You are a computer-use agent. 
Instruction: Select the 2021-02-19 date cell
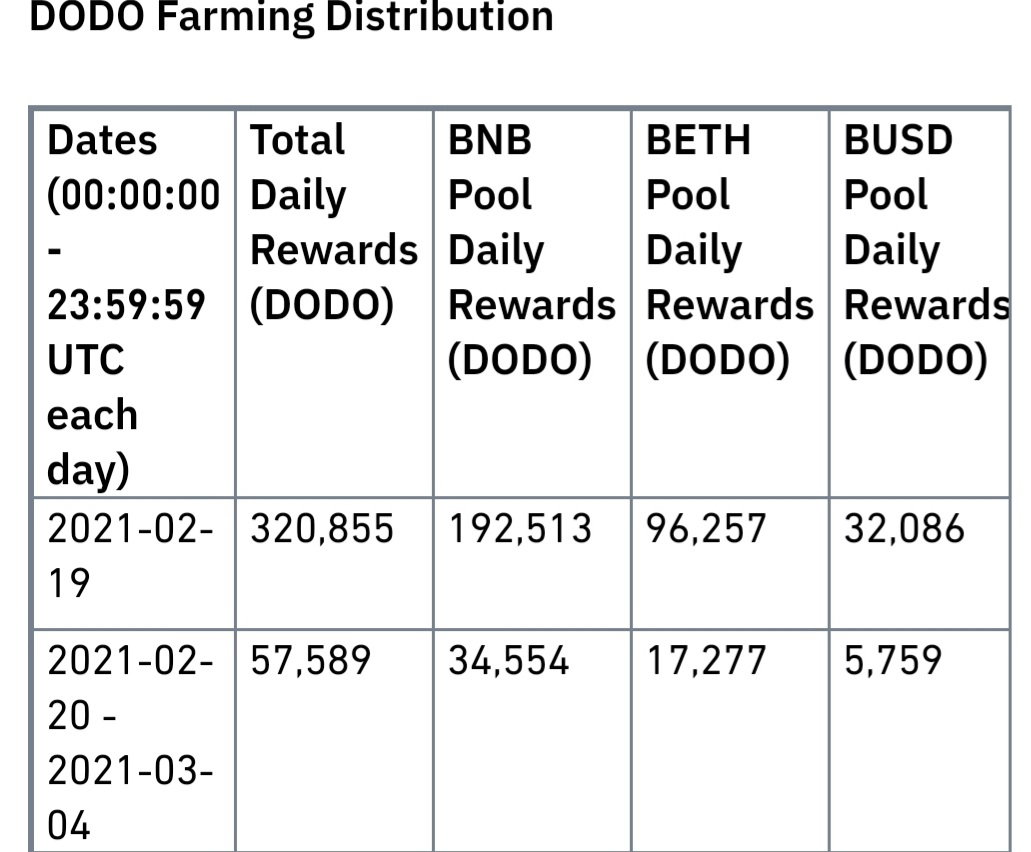coord(134,563)
